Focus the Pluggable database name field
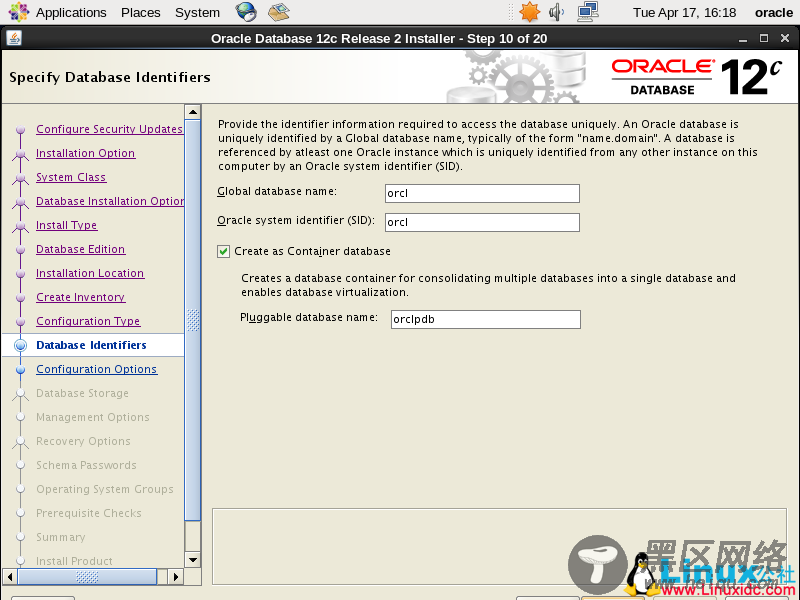 tap(486, 319)
